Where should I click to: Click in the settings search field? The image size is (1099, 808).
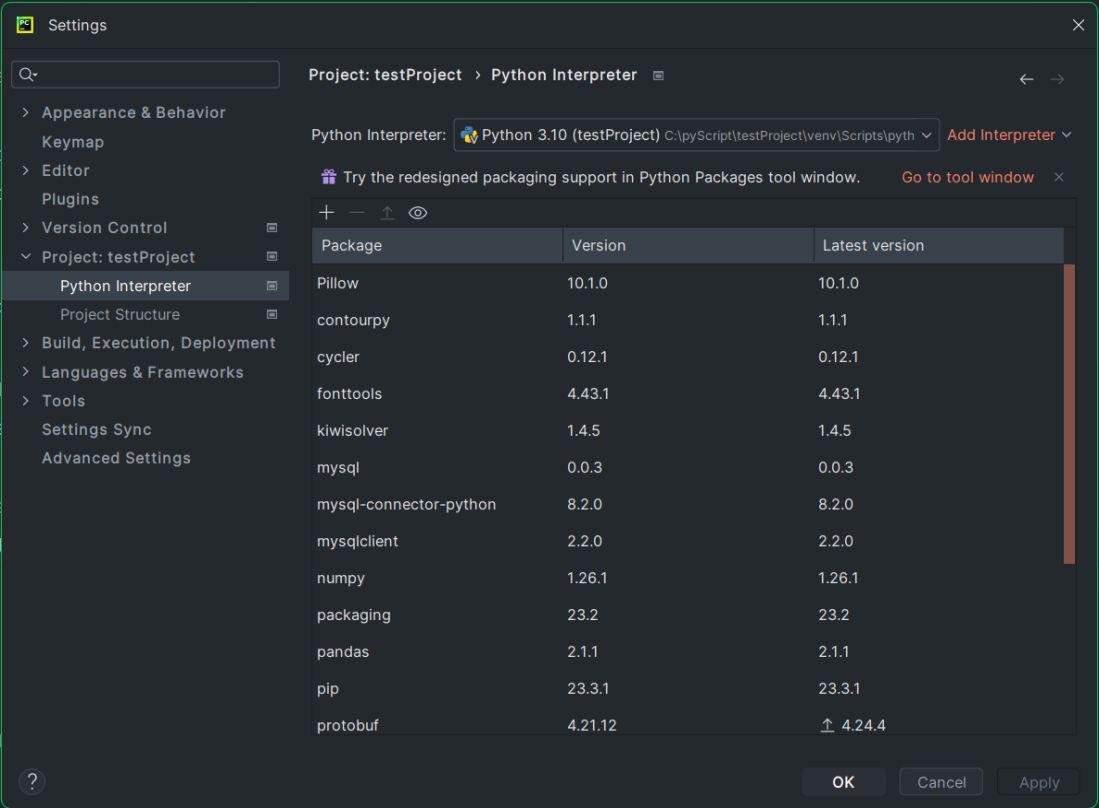pos(150,74)
